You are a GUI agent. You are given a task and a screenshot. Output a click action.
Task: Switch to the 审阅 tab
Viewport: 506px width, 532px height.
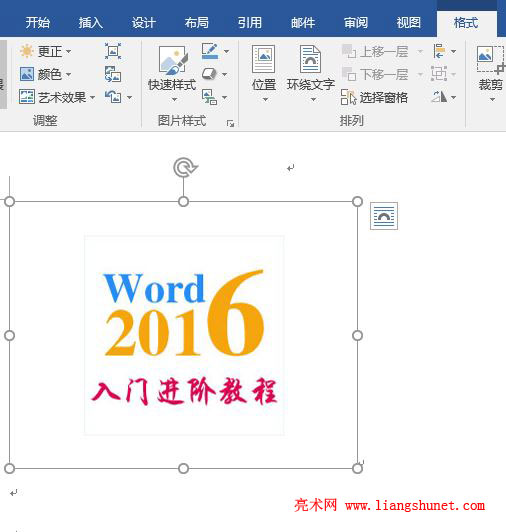tap(356, 23)
